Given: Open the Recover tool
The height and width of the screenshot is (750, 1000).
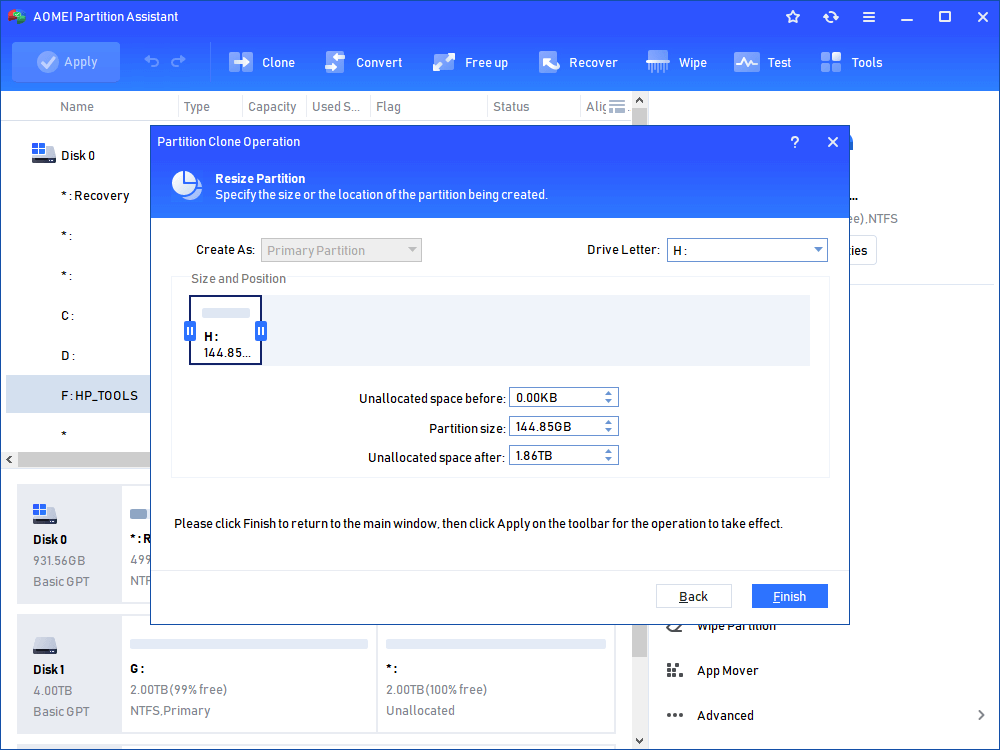Looking at the screenshot, I should point(578,62).
